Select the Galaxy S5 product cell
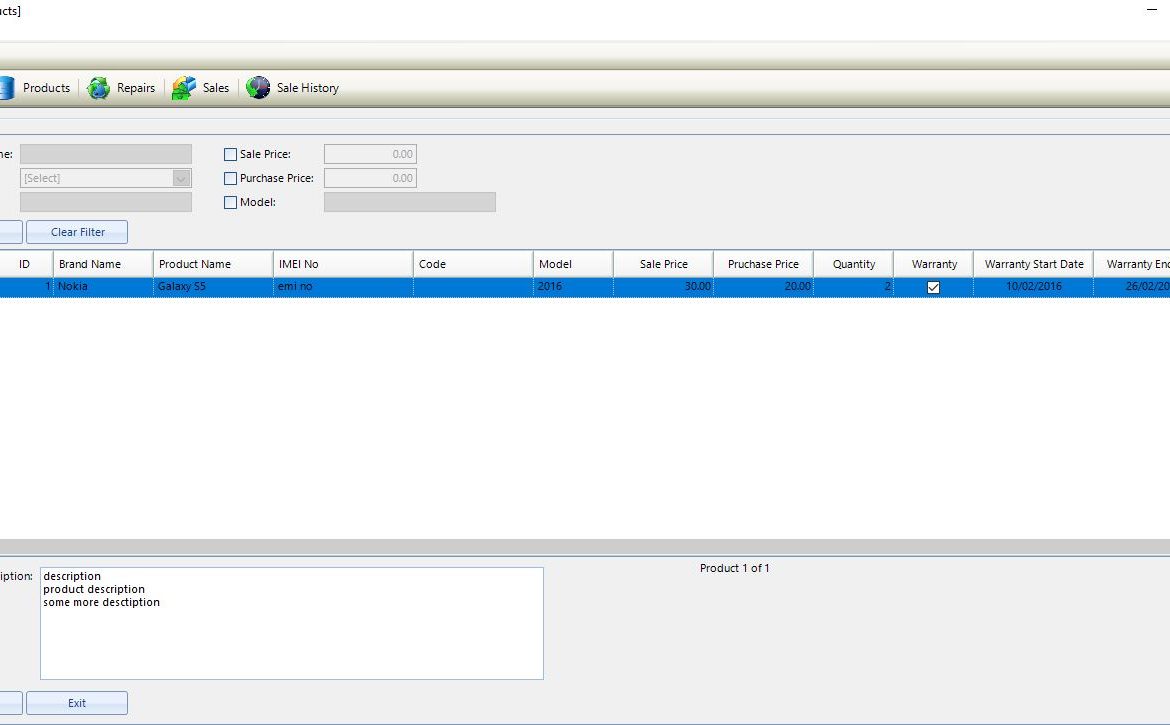The image size is (1170, 725). (213, 287)
